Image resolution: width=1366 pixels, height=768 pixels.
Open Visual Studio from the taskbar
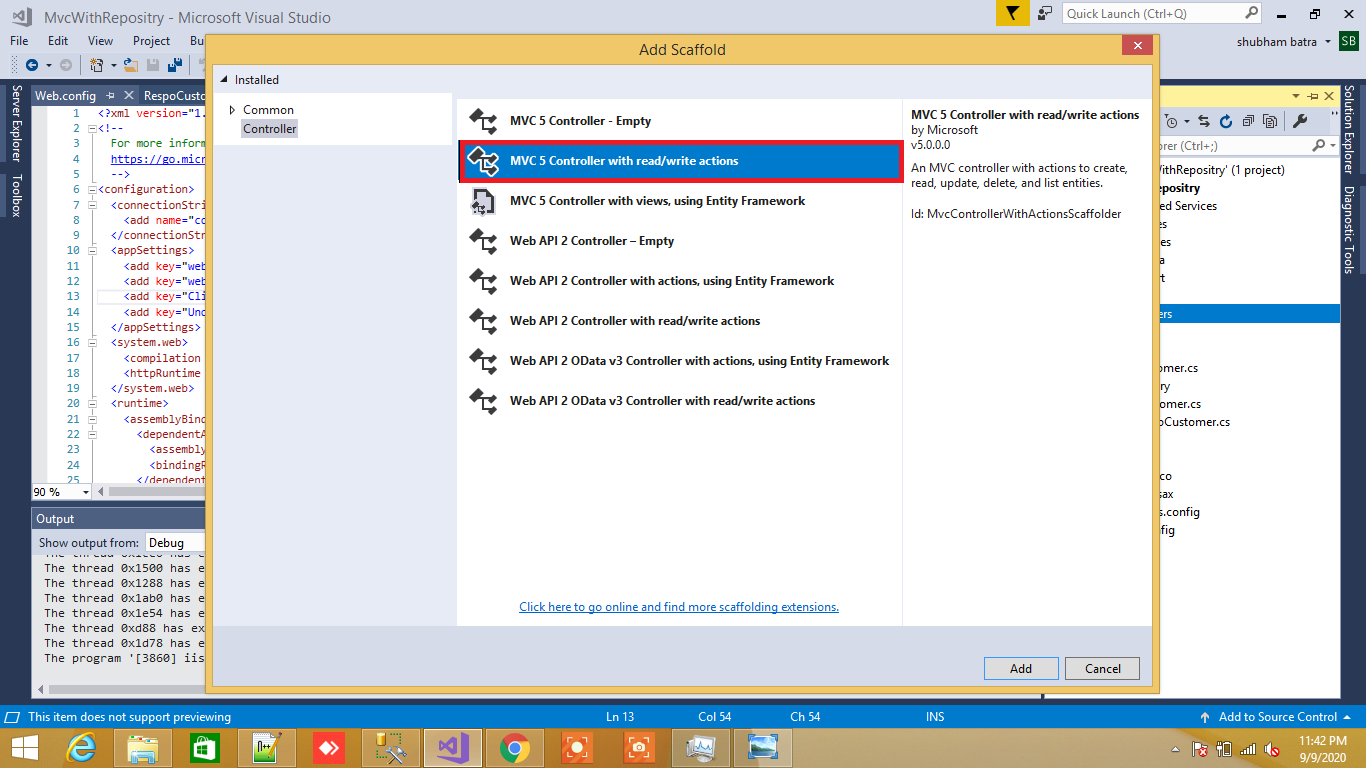click(453, 748)
